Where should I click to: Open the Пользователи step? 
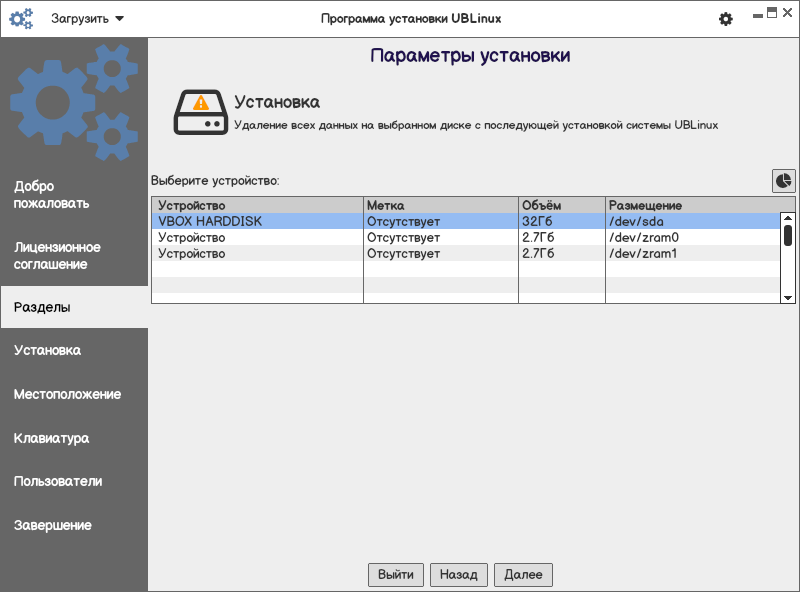(74, 481)
